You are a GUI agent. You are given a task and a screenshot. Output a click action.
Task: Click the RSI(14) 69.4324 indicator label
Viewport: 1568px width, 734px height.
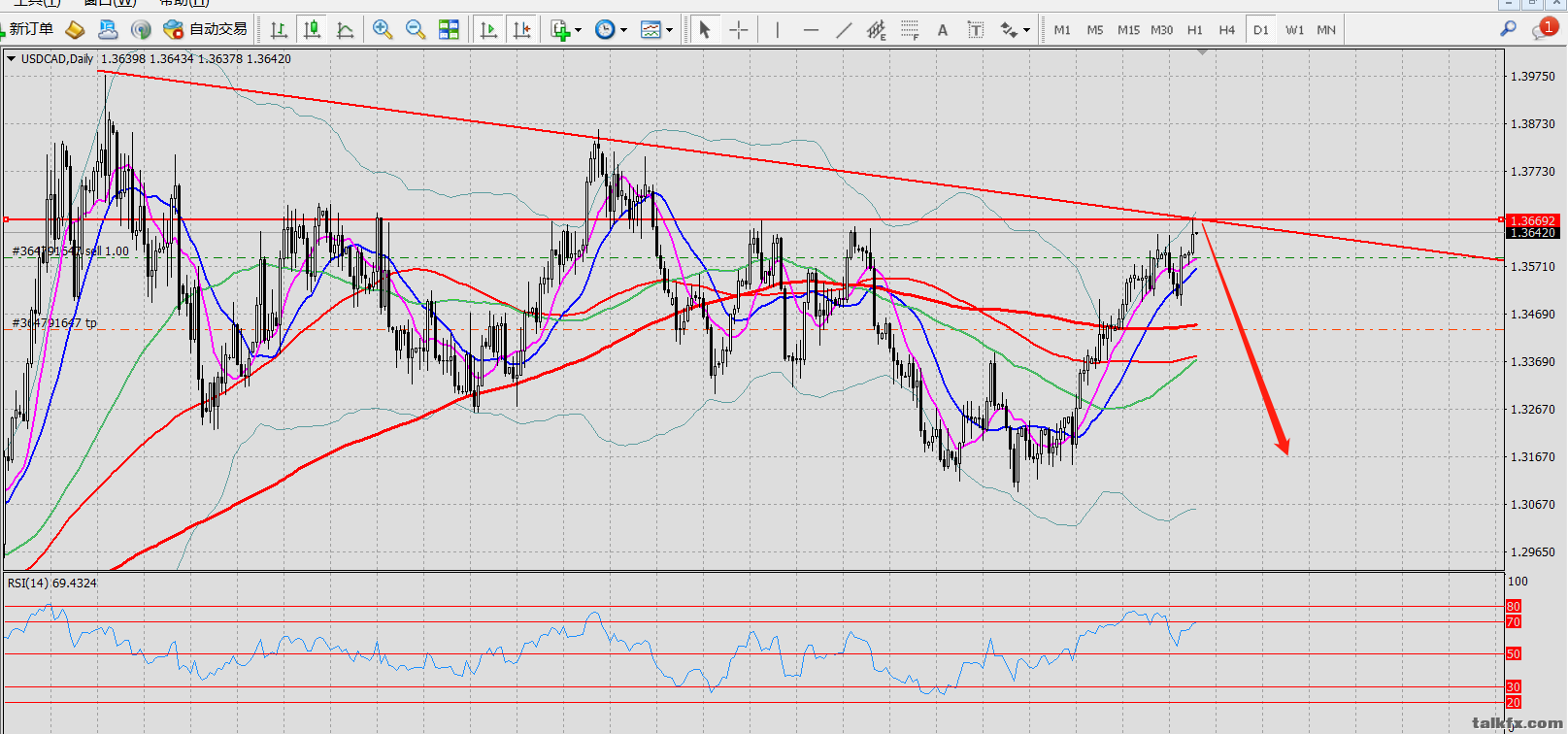(x=52, y=584)
